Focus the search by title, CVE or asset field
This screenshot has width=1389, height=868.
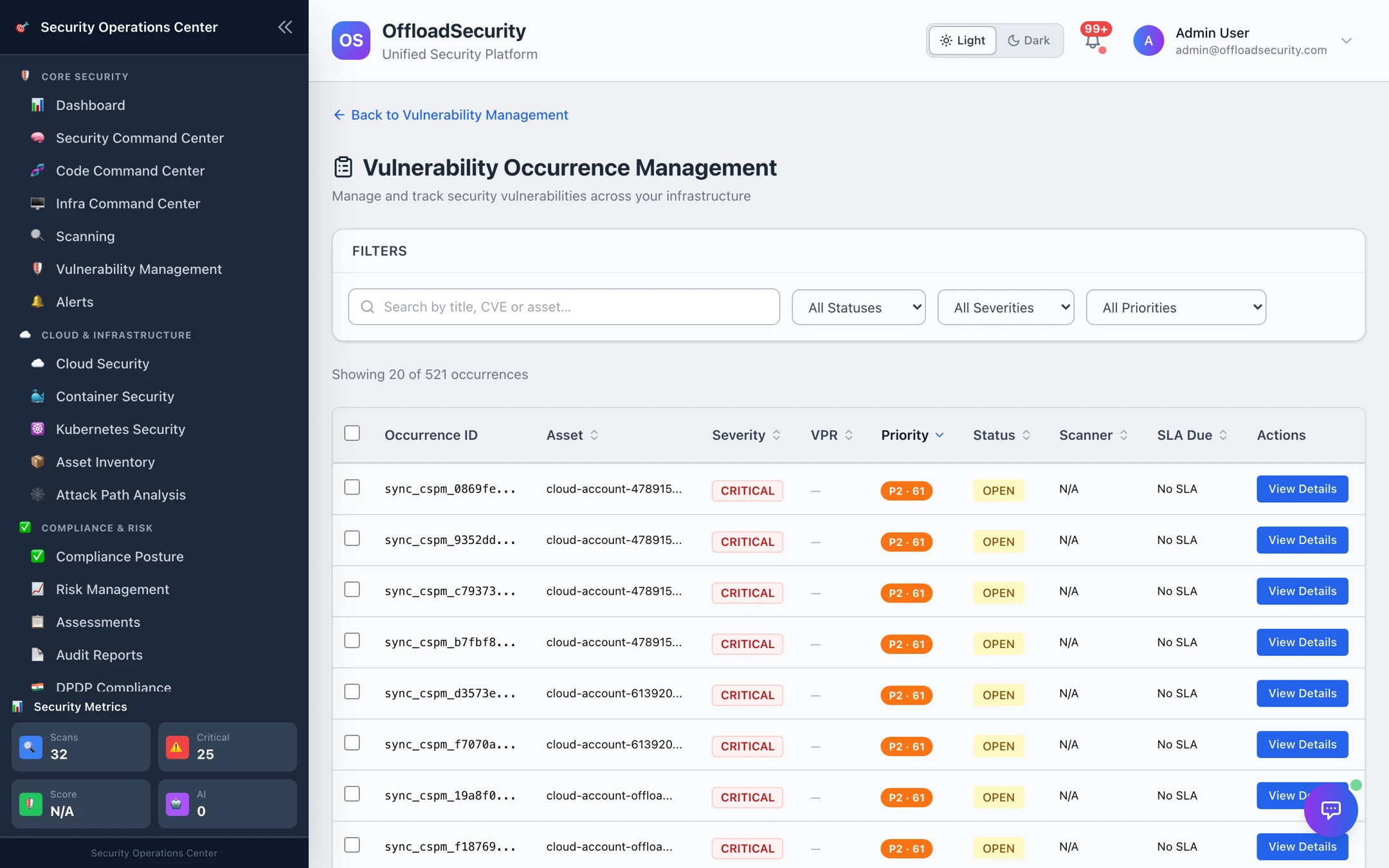(x=564, y=307)
